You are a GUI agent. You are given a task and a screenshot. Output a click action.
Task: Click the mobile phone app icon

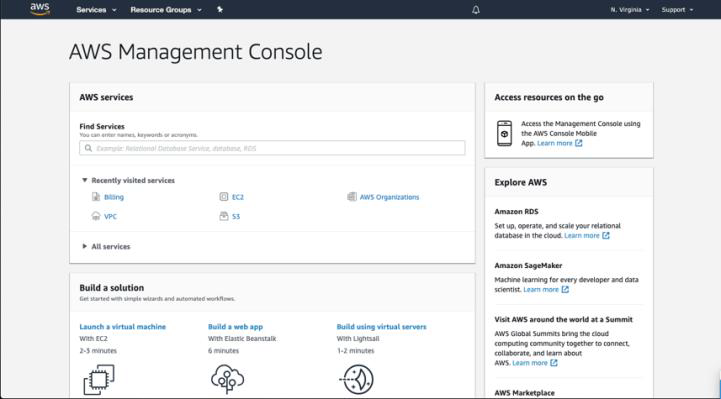(x=504, y=133)
